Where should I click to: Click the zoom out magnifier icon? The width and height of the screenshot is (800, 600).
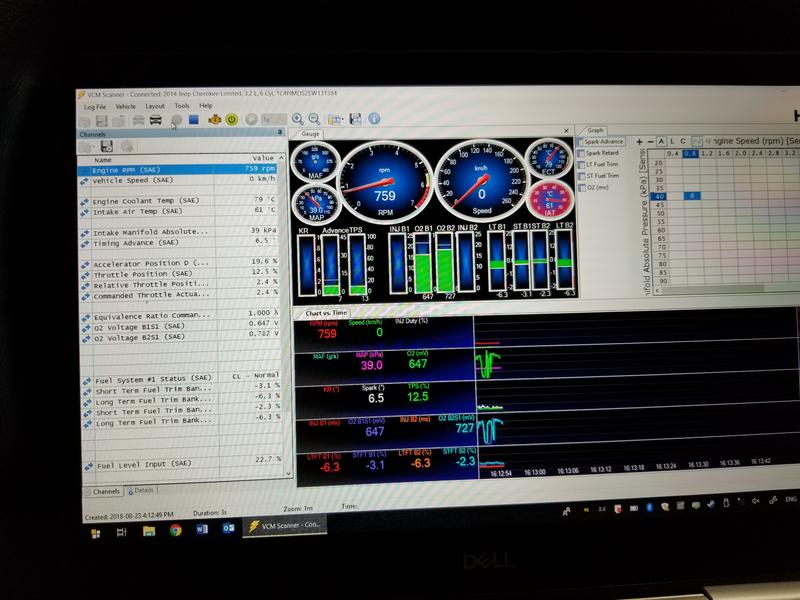click(314, 119)
